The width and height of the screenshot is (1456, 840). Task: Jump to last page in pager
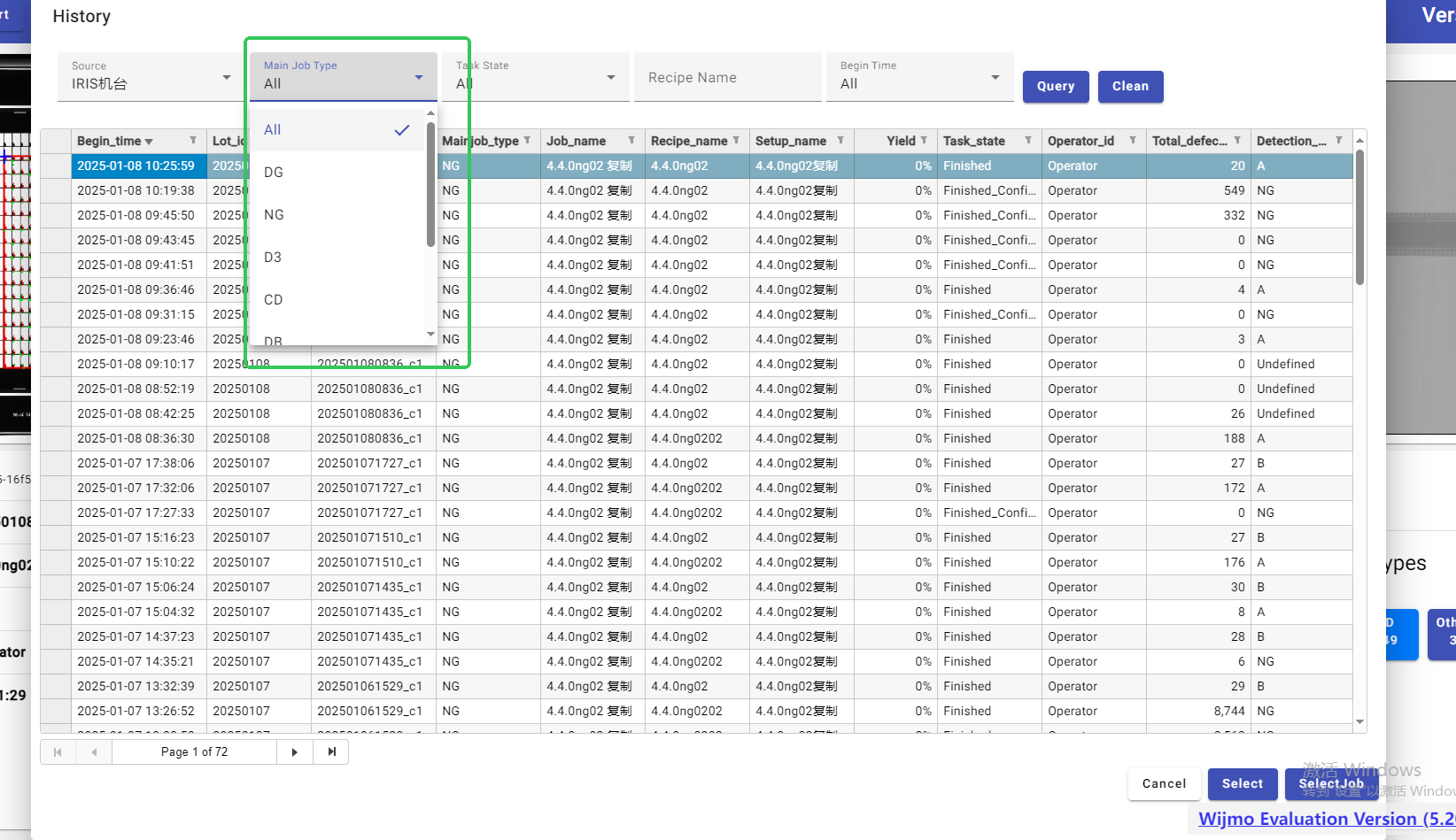coord(332,751)
